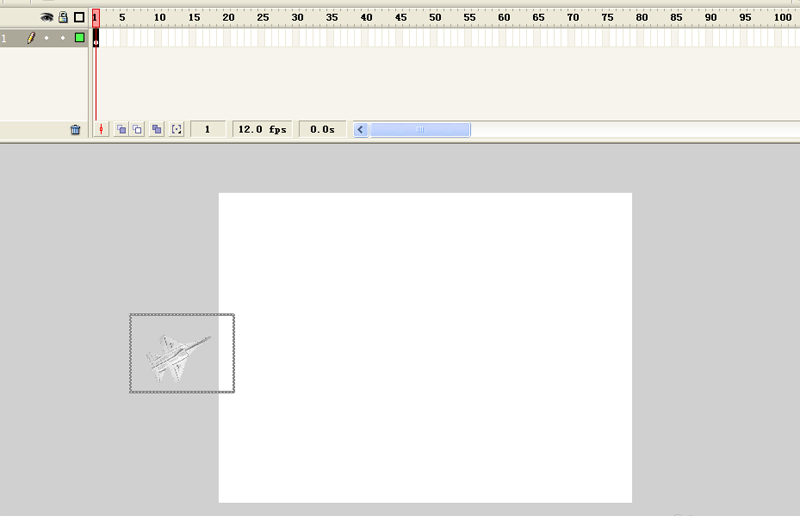Click frame 80 on the timeline ruler
Screen dimensions: 800x516
[x=642, y=17]
